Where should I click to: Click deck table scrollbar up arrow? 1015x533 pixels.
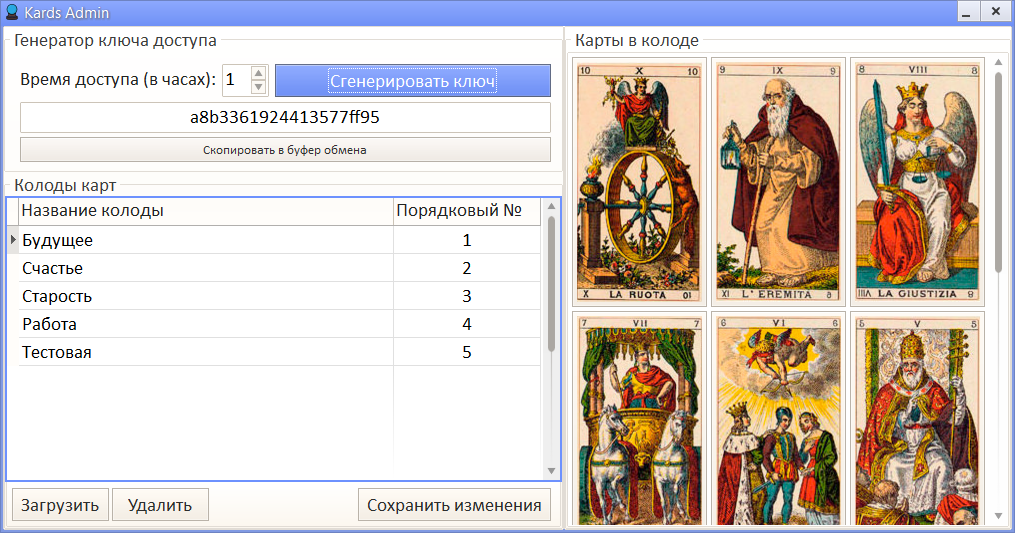click(x=552, y=207)
